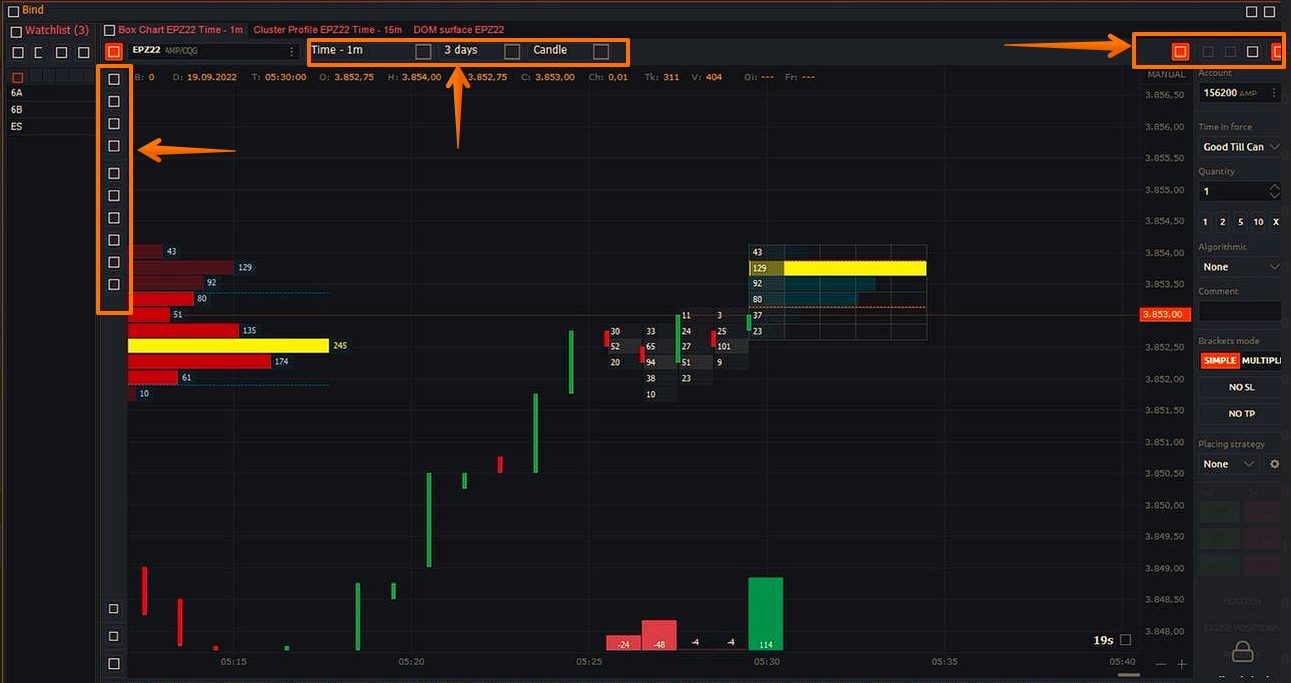
Task: Zoom out with the minus icon below price scale
Action: [x=1160, y=664]
